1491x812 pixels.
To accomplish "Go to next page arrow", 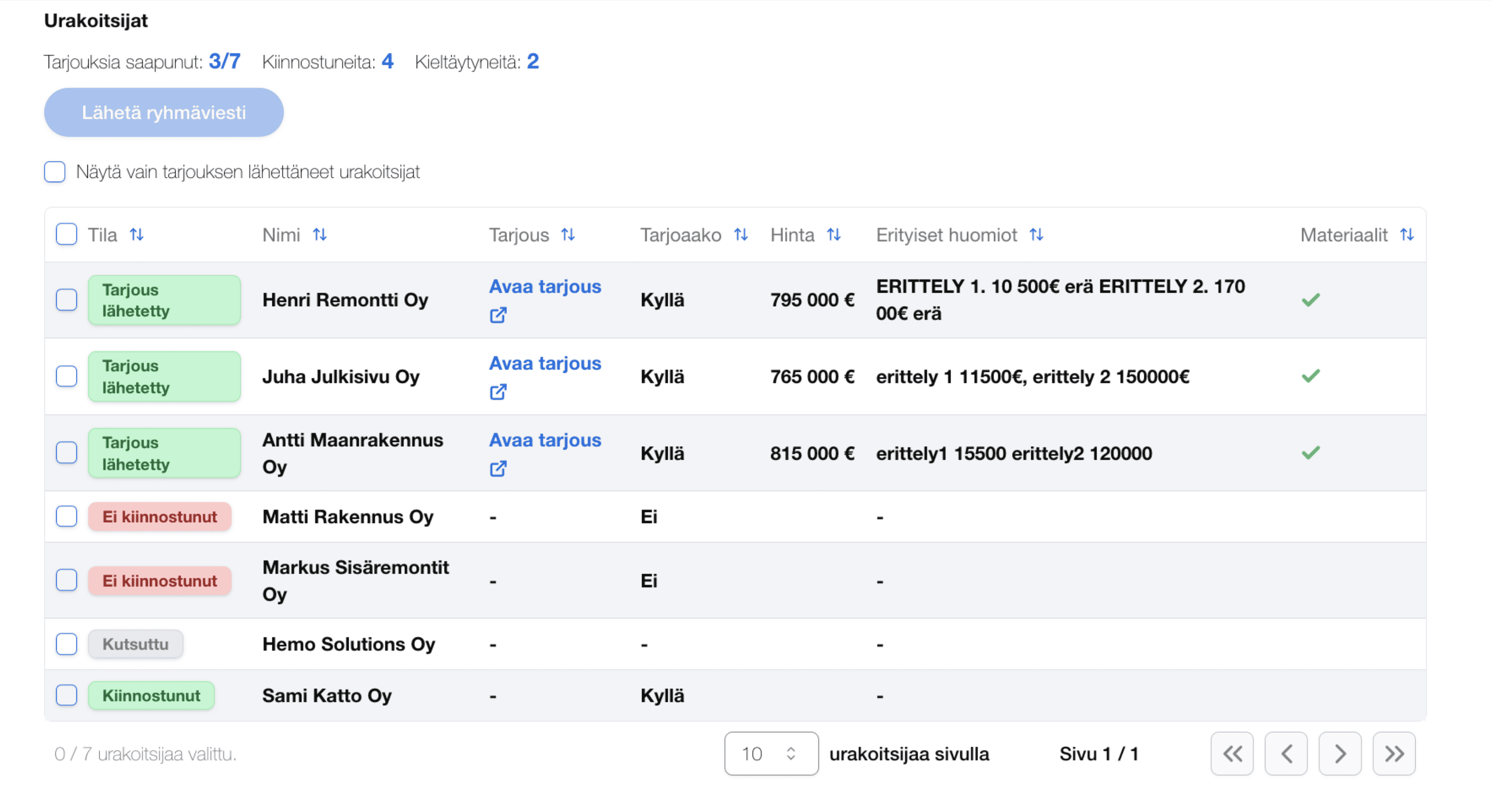I will 1340,753.
